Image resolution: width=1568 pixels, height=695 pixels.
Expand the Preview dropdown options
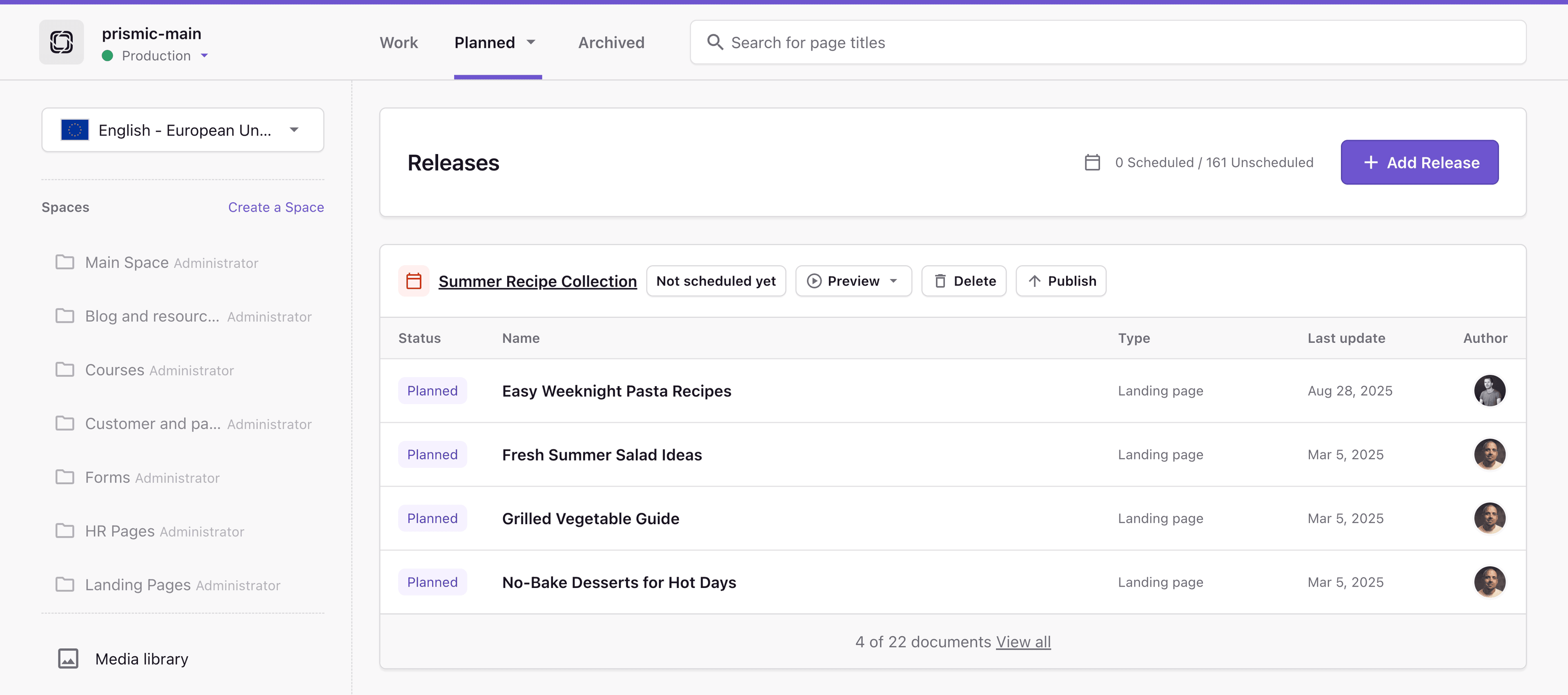coord(893,281)
